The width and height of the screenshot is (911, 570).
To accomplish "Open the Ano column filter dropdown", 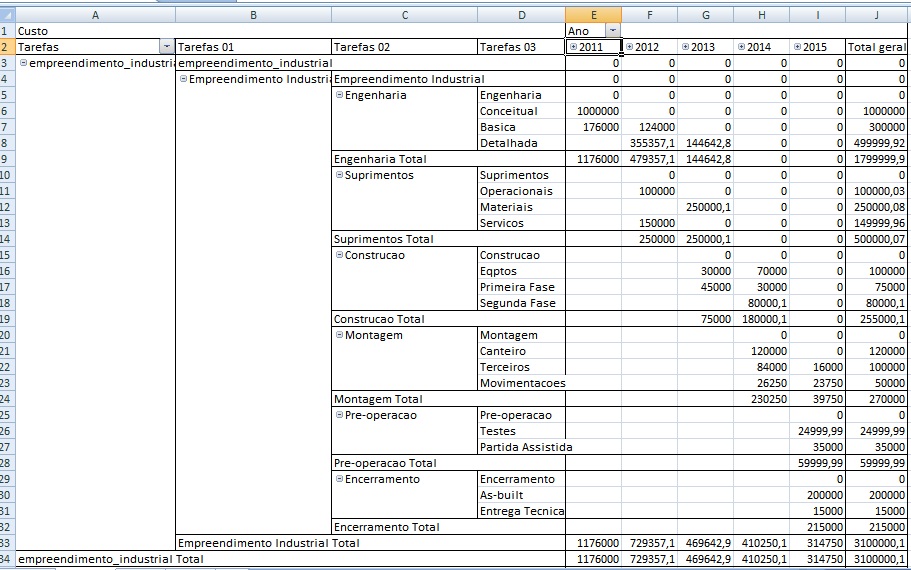I will 613,31.
